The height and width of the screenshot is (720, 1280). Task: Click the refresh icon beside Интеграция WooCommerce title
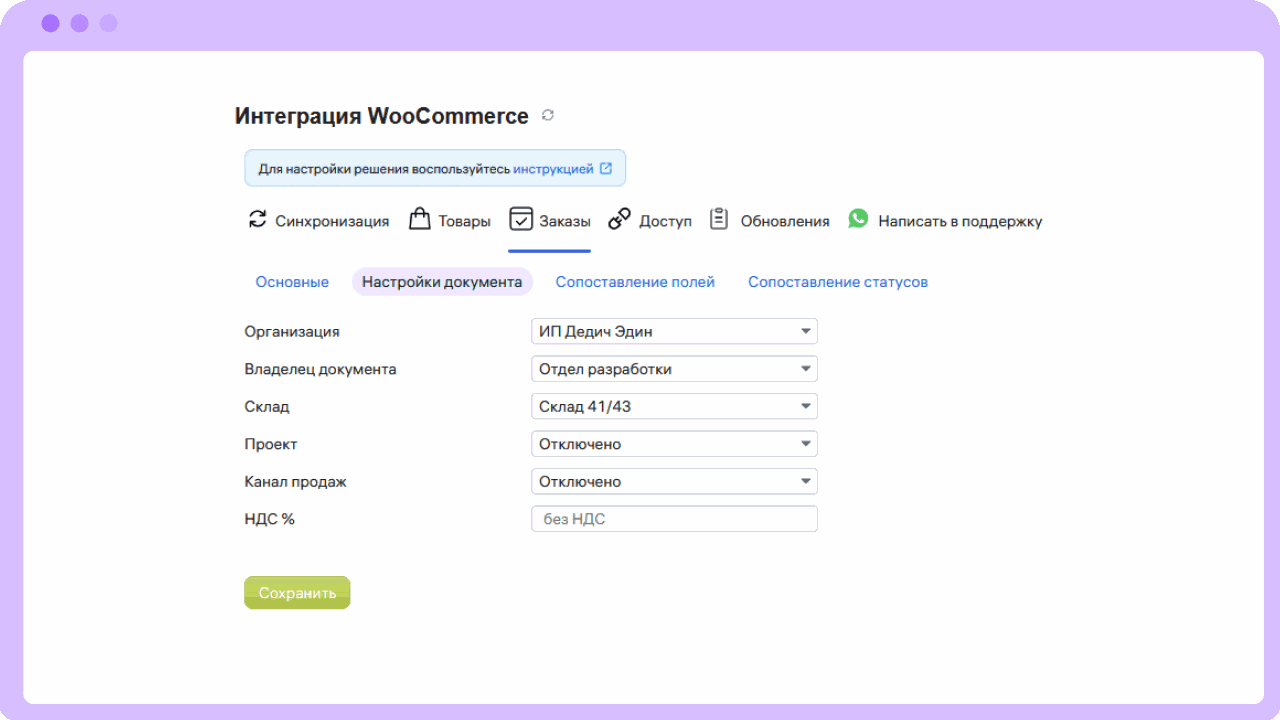pos(548,116)
